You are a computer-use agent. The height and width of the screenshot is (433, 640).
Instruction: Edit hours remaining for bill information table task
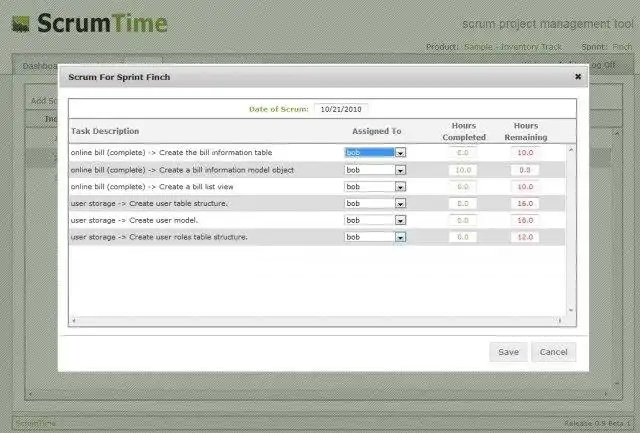(x=525, y=153)
